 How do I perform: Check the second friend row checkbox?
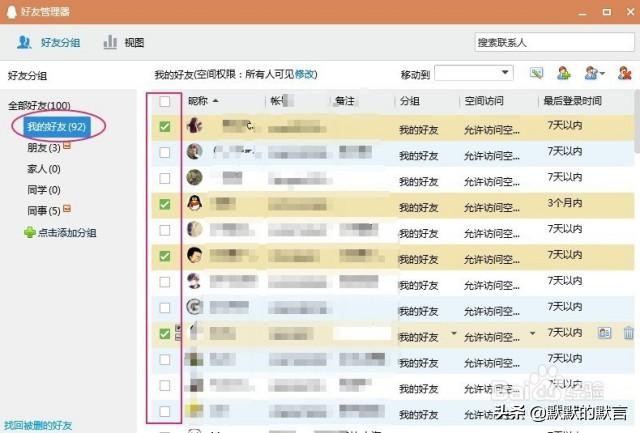click(x=165, y=152)
